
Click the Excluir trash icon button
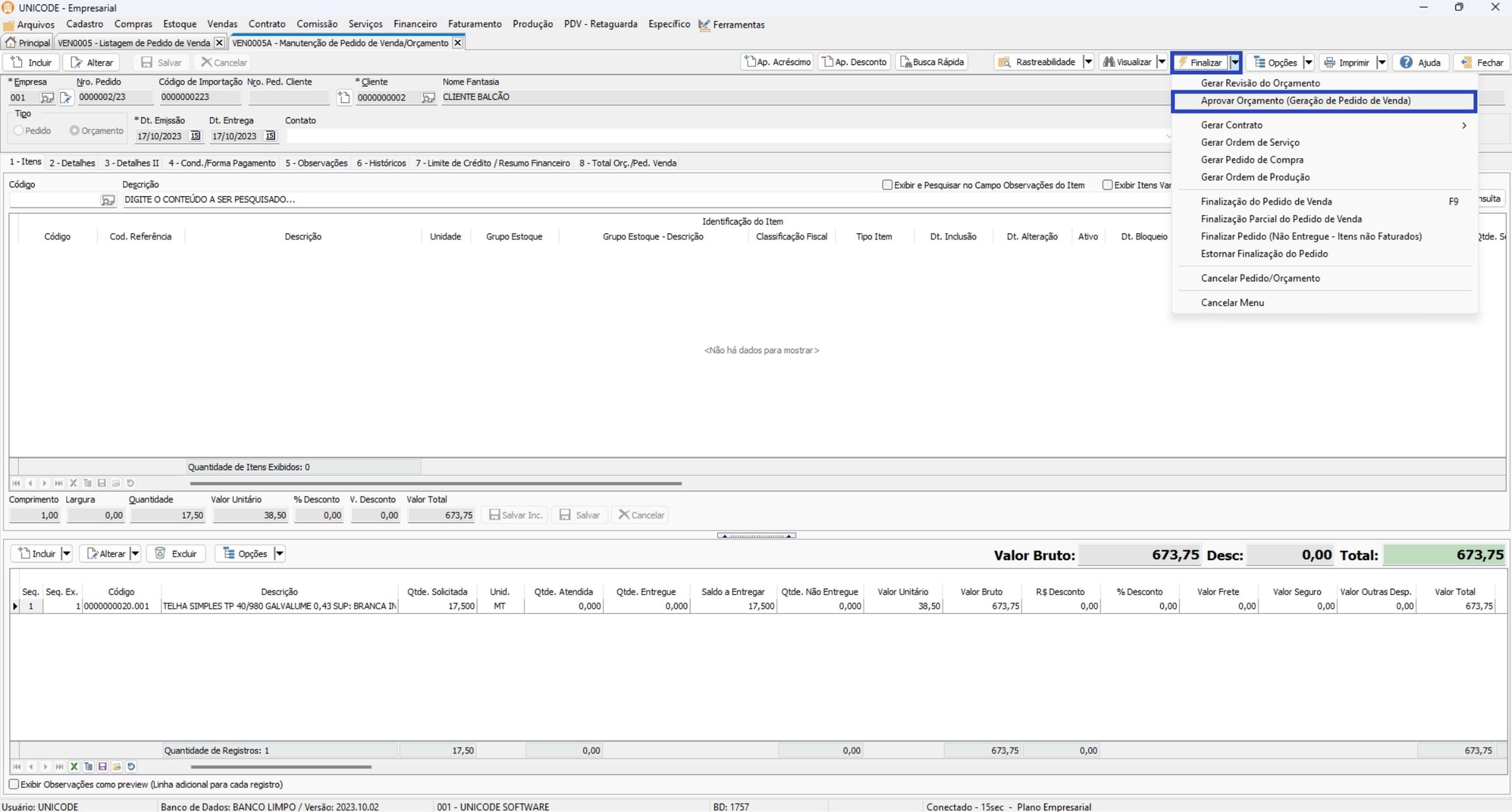click(160, 554)
